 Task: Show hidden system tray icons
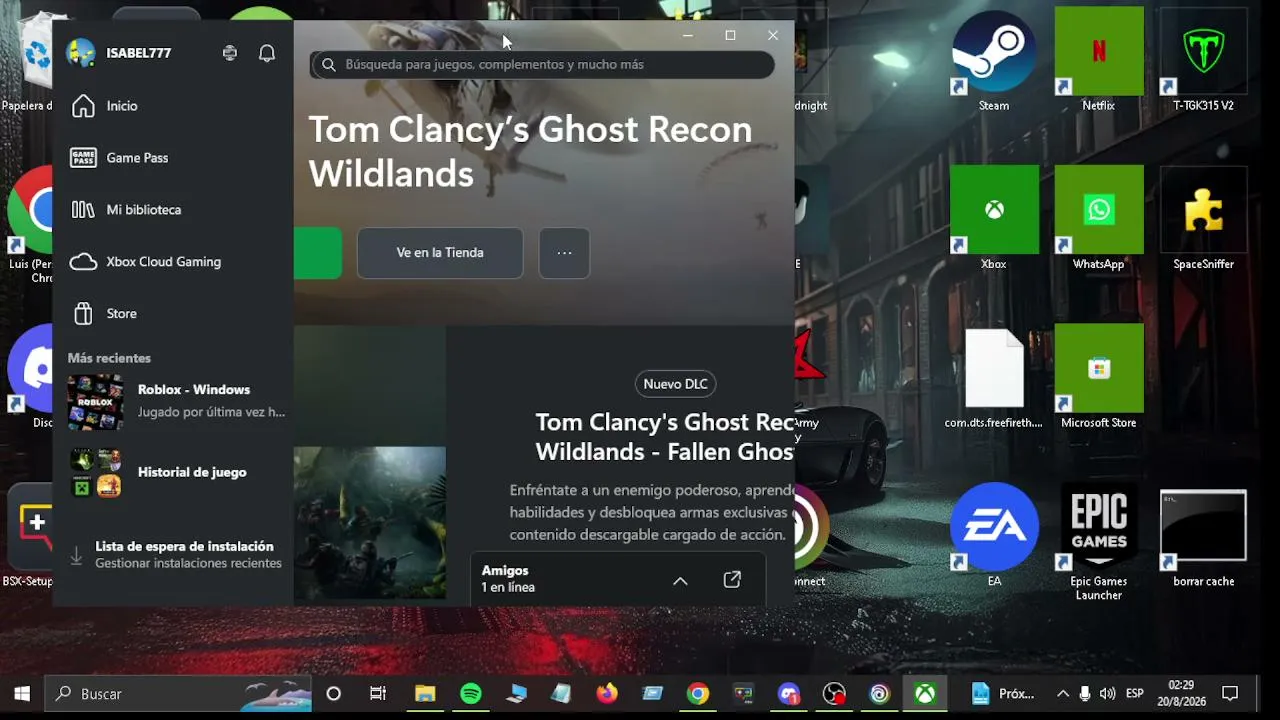click(1062, 694)
